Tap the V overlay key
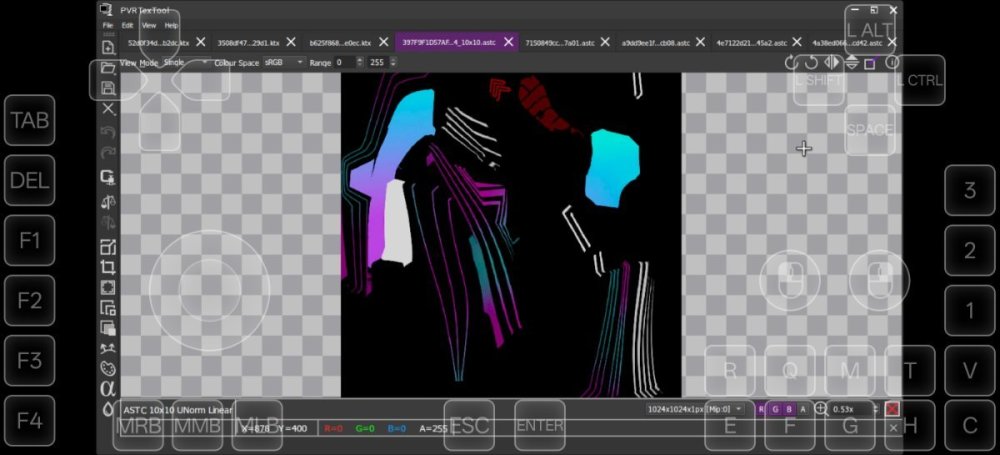 pyautogui.click(x=969, y=370)
